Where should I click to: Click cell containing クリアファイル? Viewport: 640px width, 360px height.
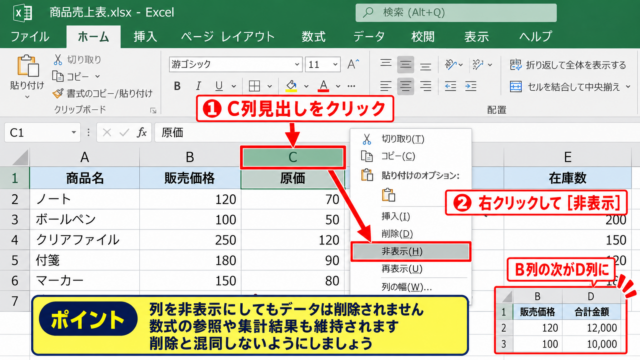[x=84, y=240]
